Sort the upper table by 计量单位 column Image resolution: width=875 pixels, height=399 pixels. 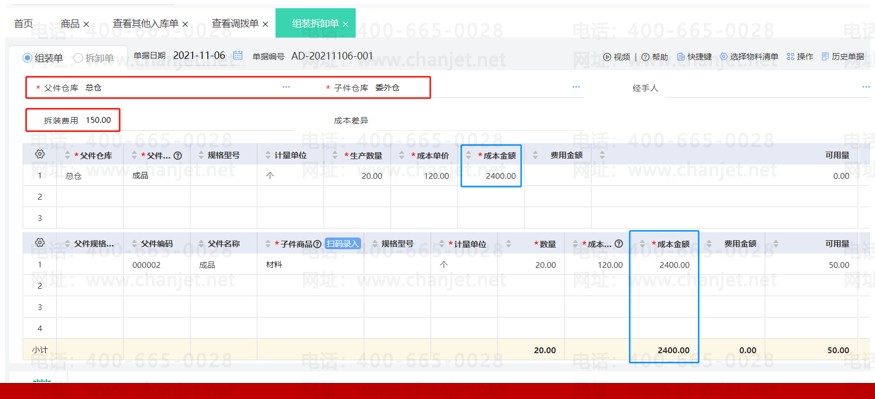point(268,156)
